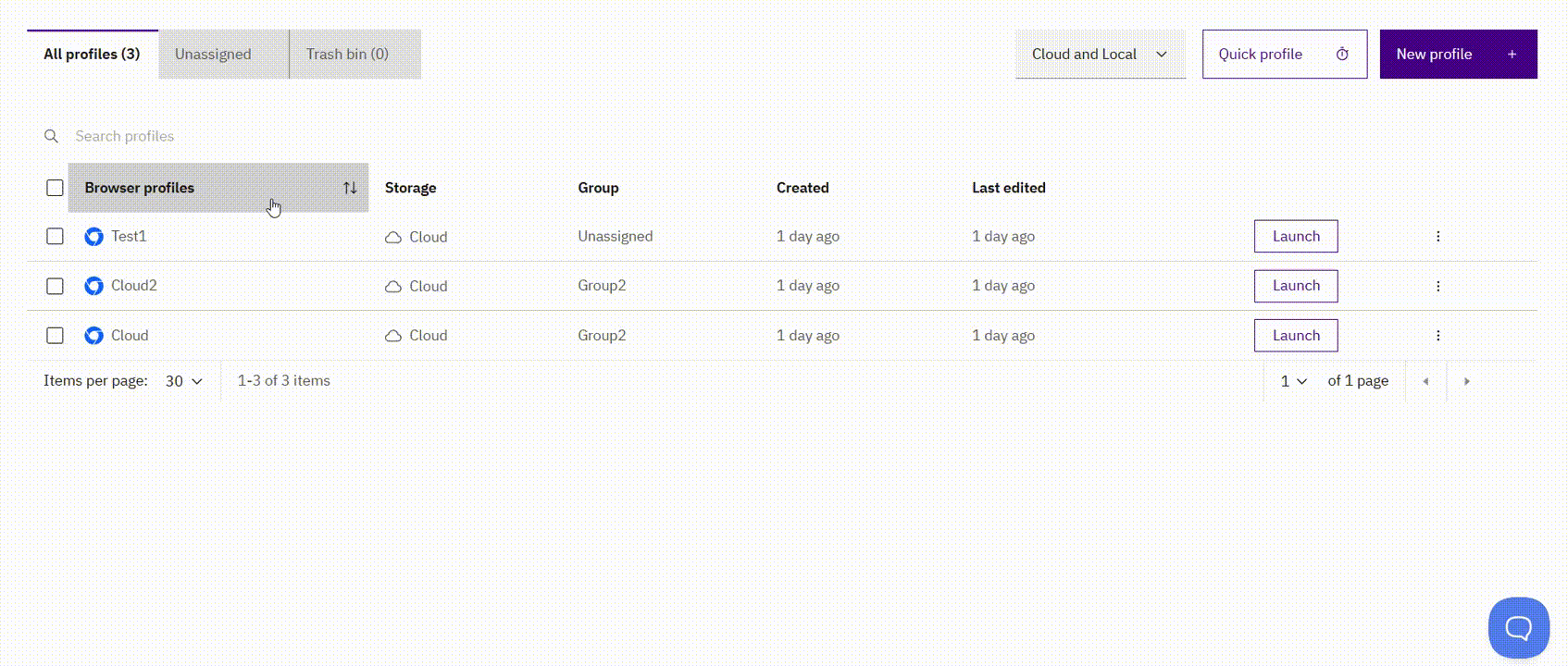Switch to the Unassigned tab
This screenshot has height=666, width=1568.
click(224, 54)
